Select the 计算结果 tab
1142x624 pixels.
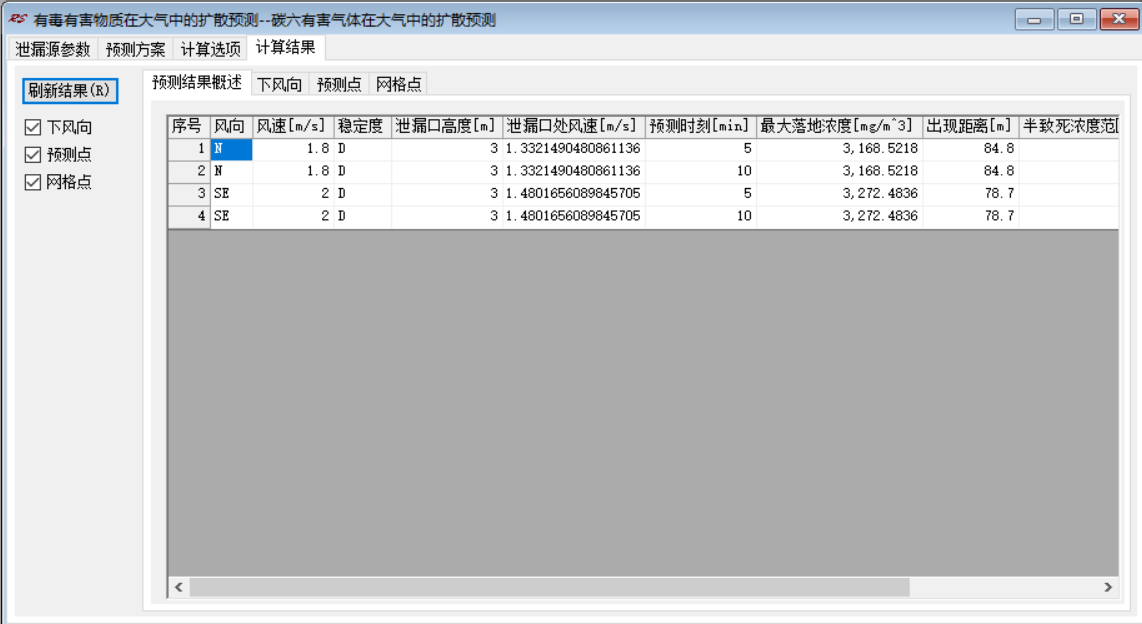286,47
